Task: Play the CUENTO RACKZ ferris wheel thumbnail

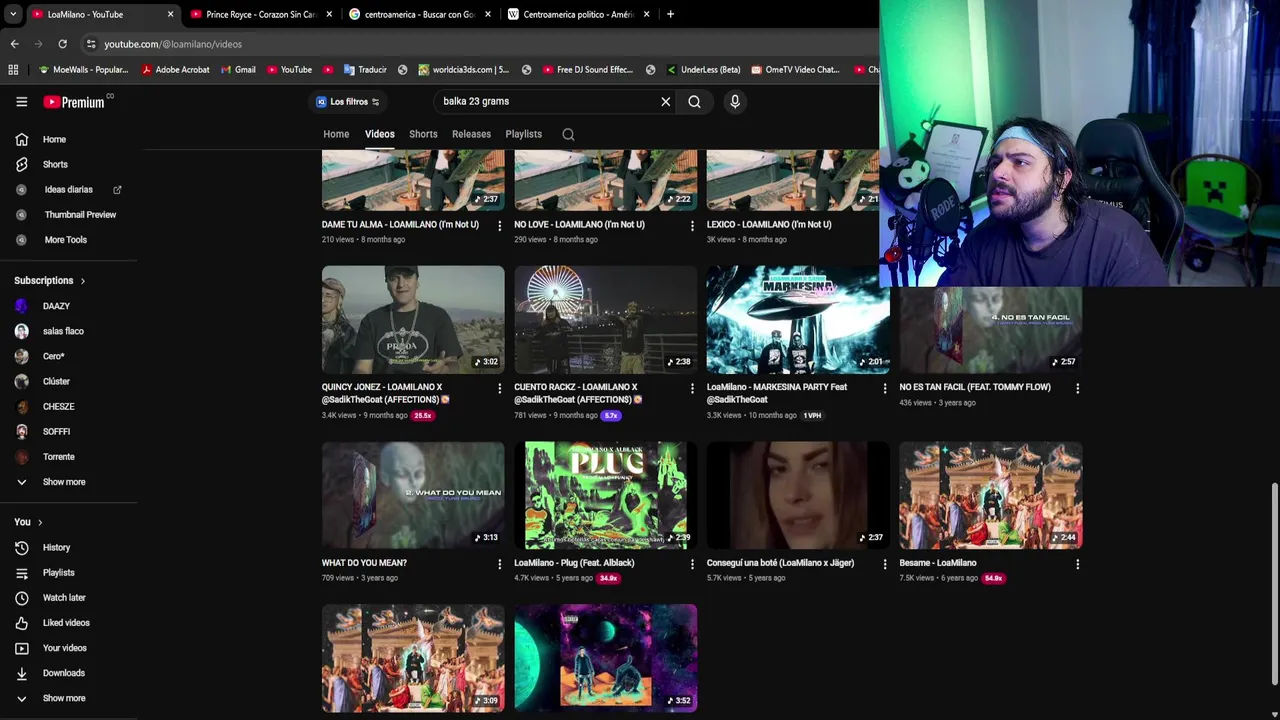Action: [x=605, y=319]
